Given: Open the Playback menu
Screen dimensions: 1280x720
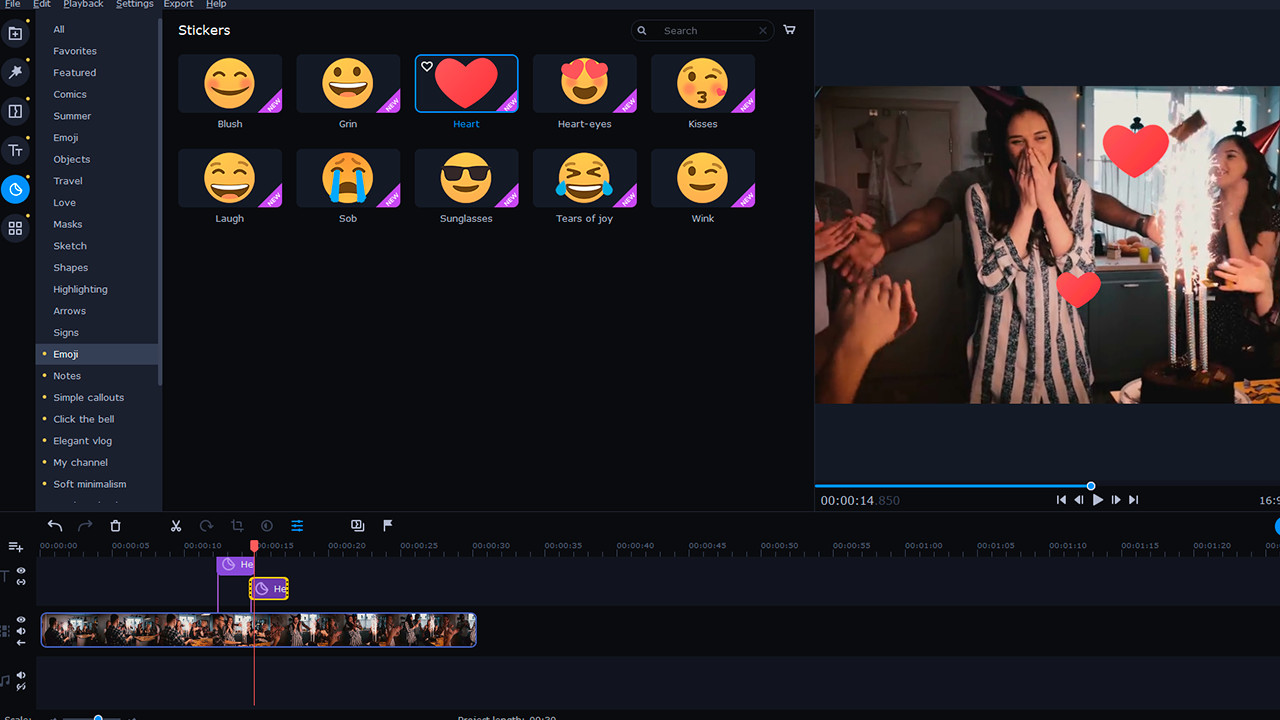Looking at the screenshot, I should point(83,4).
